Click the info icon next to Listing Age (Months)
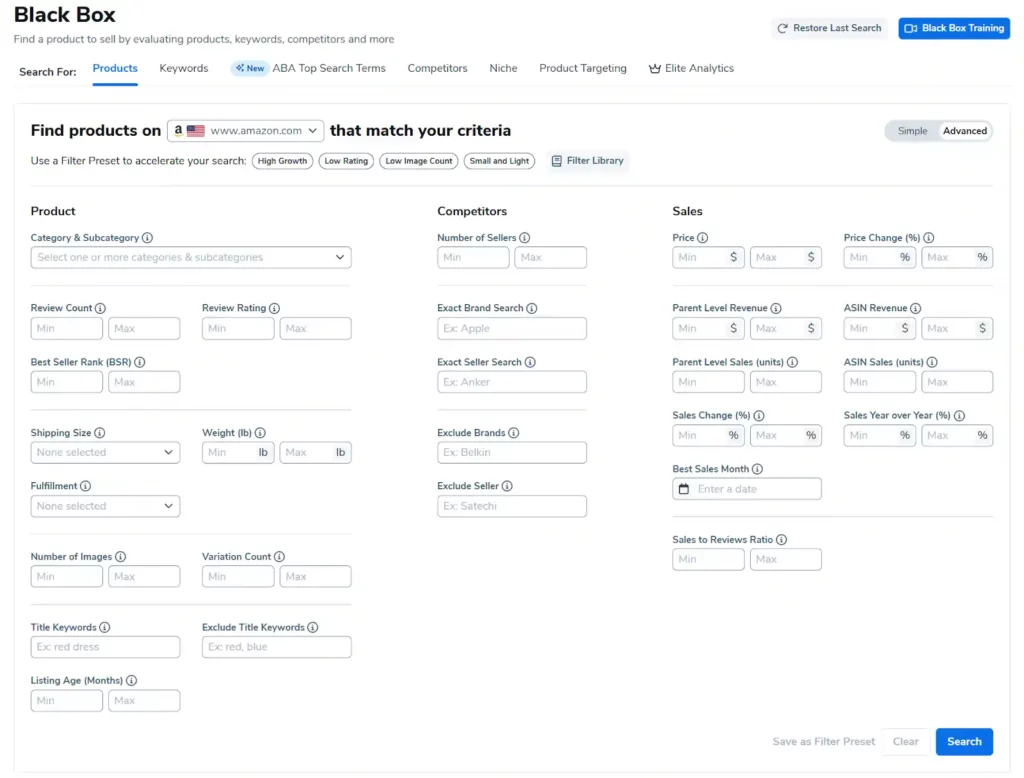Viewport: 1024px width, 778px height. pyautogui.click(x=132, y=681)
